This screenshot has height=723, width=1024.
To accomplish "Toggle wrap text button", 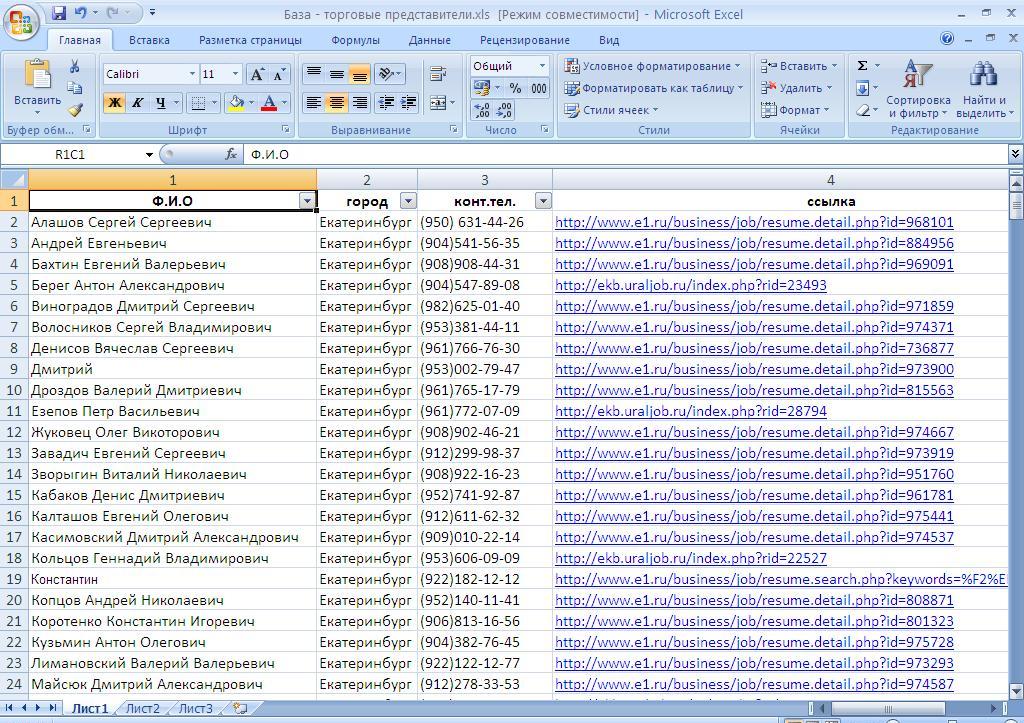I will pyautogui.click(x=438, y=74).
